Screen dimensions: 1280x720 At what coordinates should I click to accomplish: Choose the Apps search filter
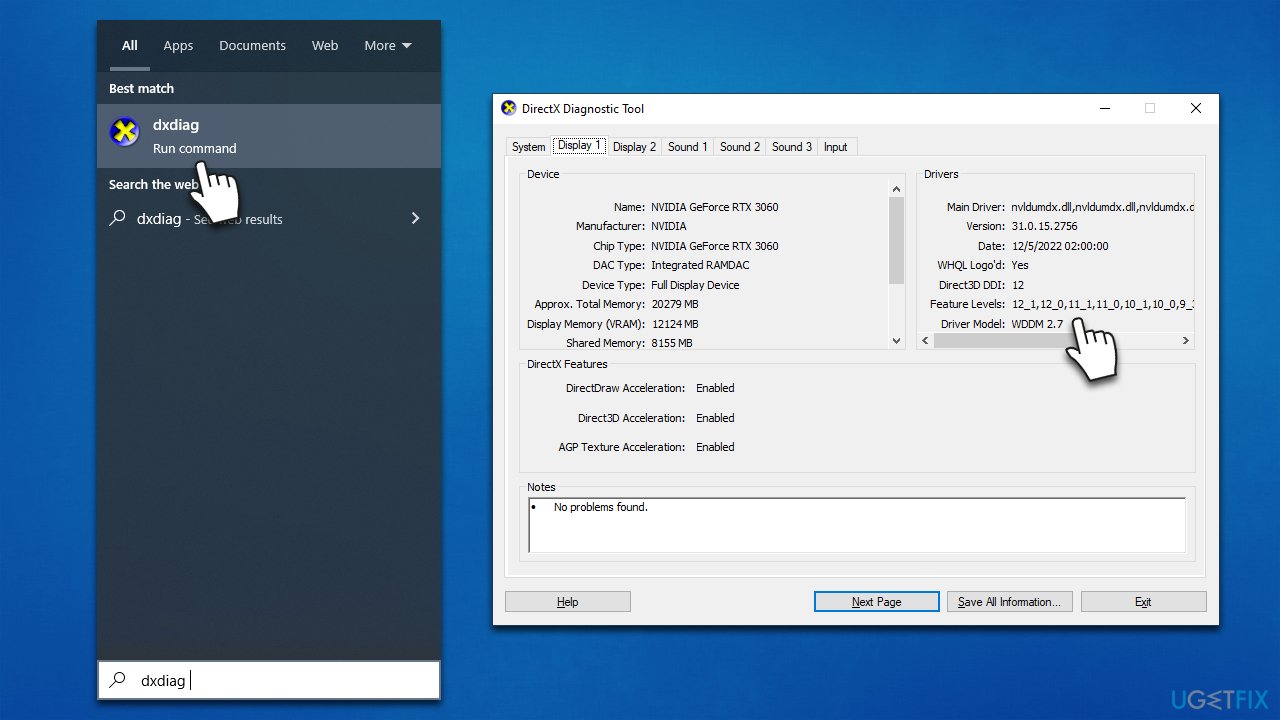coord(178,46)
